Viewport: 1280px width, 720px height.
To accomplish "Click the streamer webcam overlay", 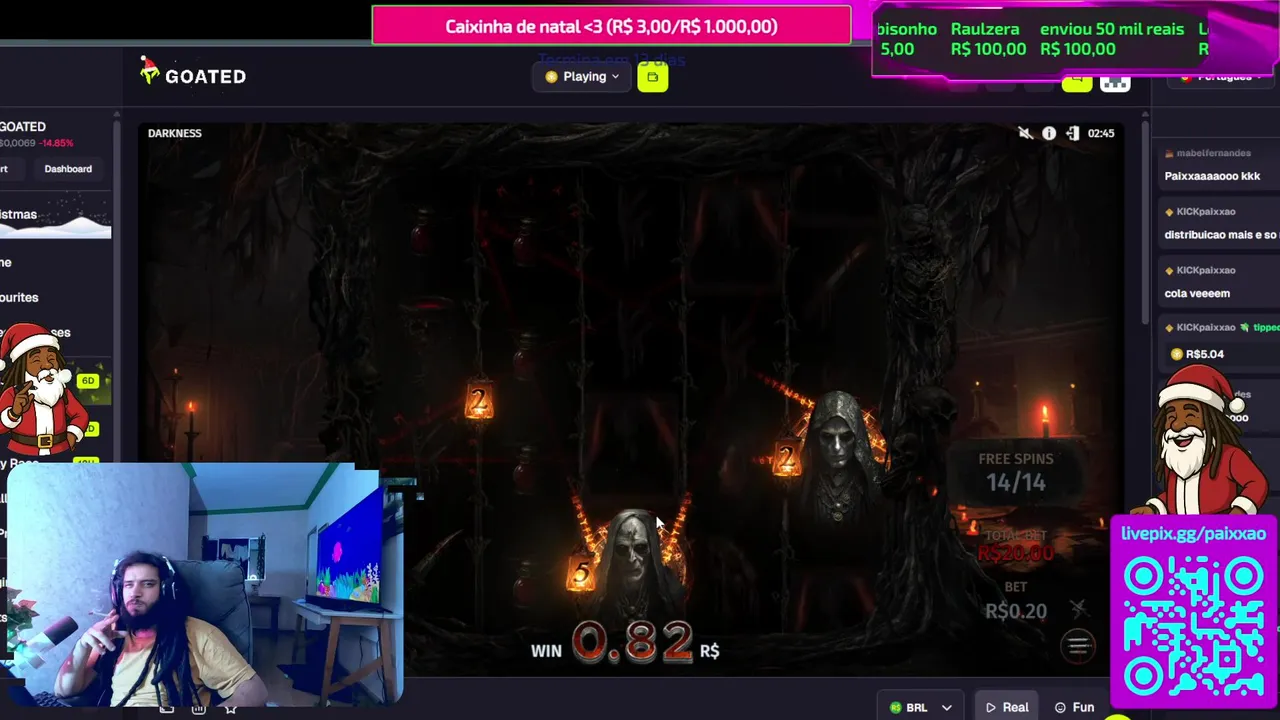I will pyautogui.click(x=205, y=585).
